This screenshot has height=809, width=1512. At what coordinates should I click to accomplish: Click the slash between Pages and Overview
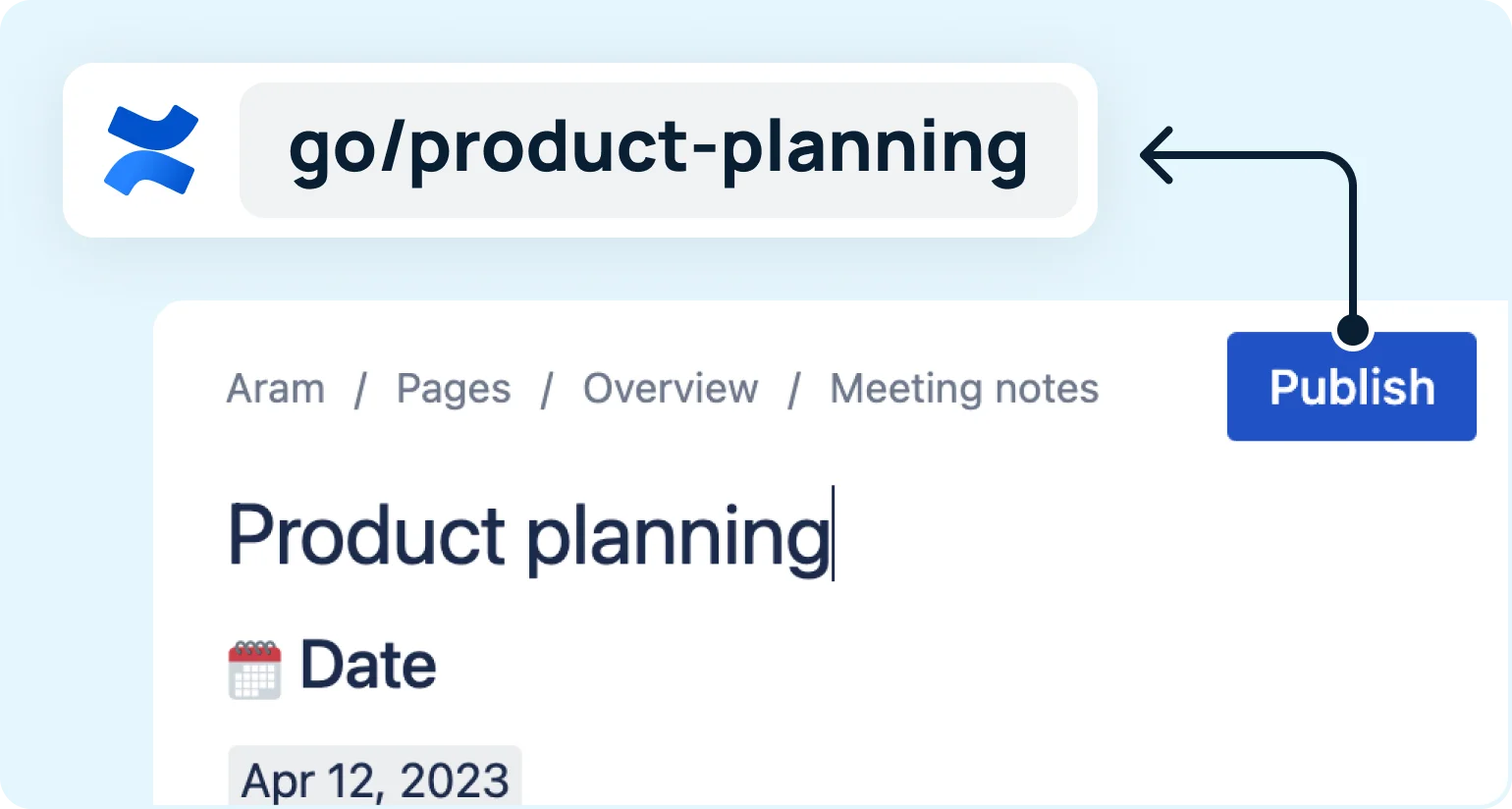547,390
